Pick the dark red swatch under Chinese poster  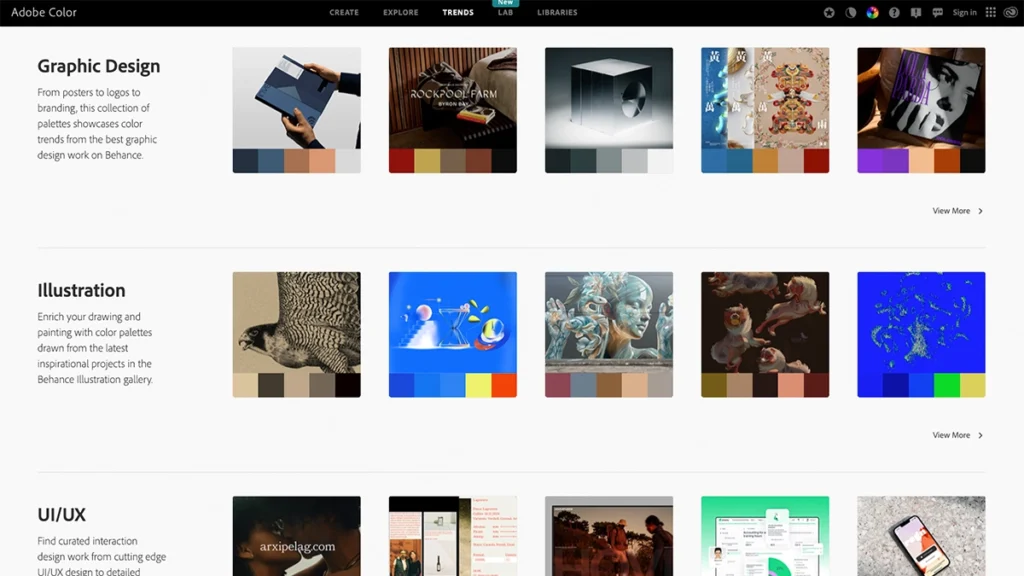pyautogui.click(x=816, y=161)
